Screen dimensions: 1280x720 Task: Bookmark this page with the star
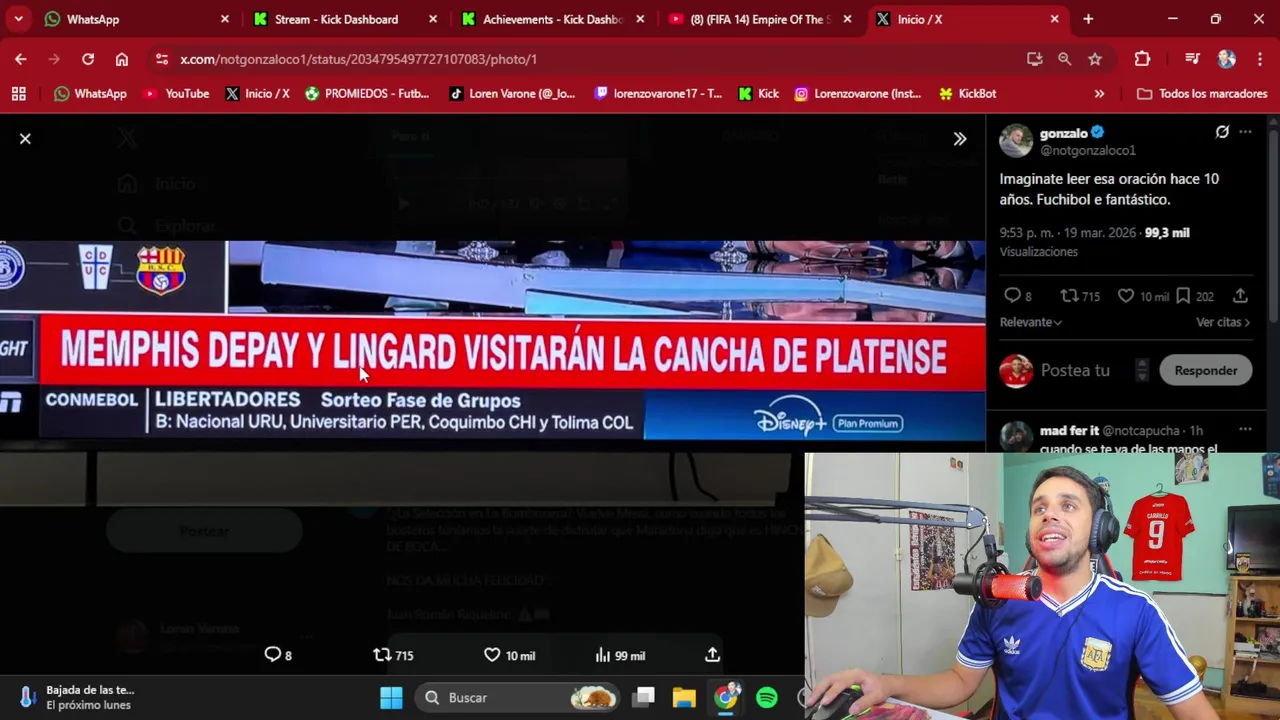tap(1095, 59)
